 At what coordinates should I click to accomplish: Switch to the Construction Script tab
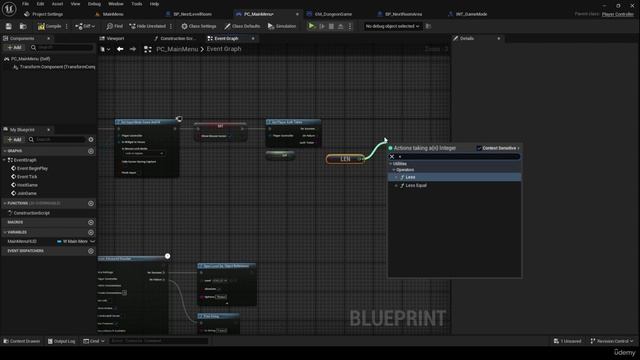pos(175,38)
